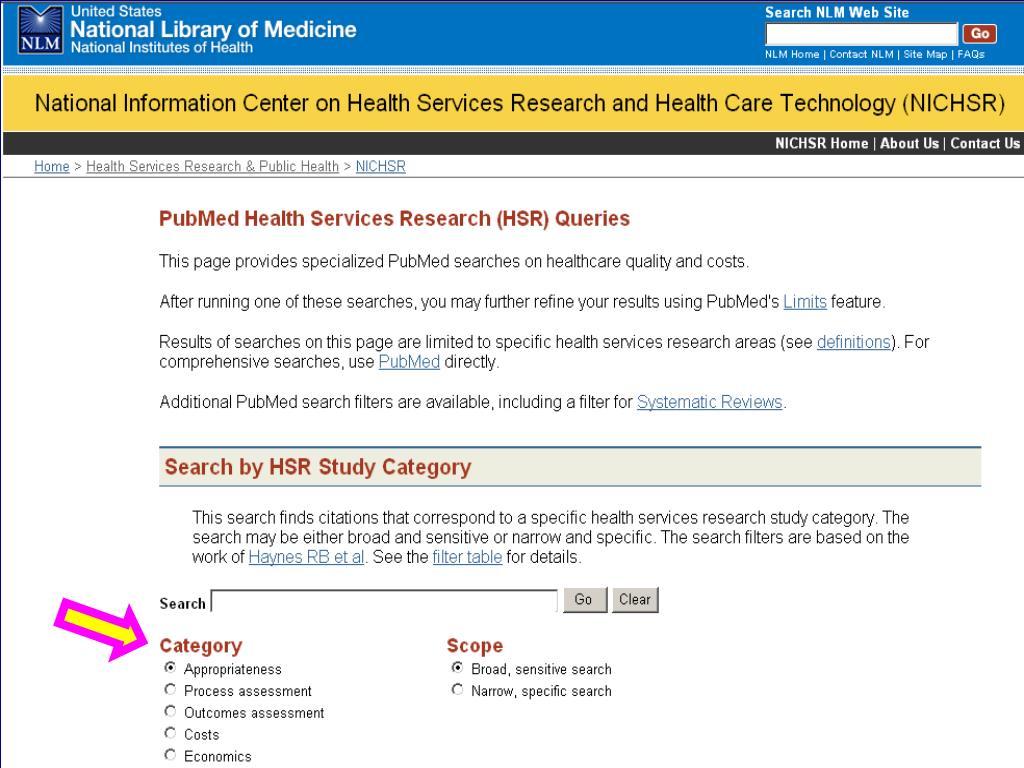Click the PubMed Health Services Research (HSR) Queries heading

[394, 218]
